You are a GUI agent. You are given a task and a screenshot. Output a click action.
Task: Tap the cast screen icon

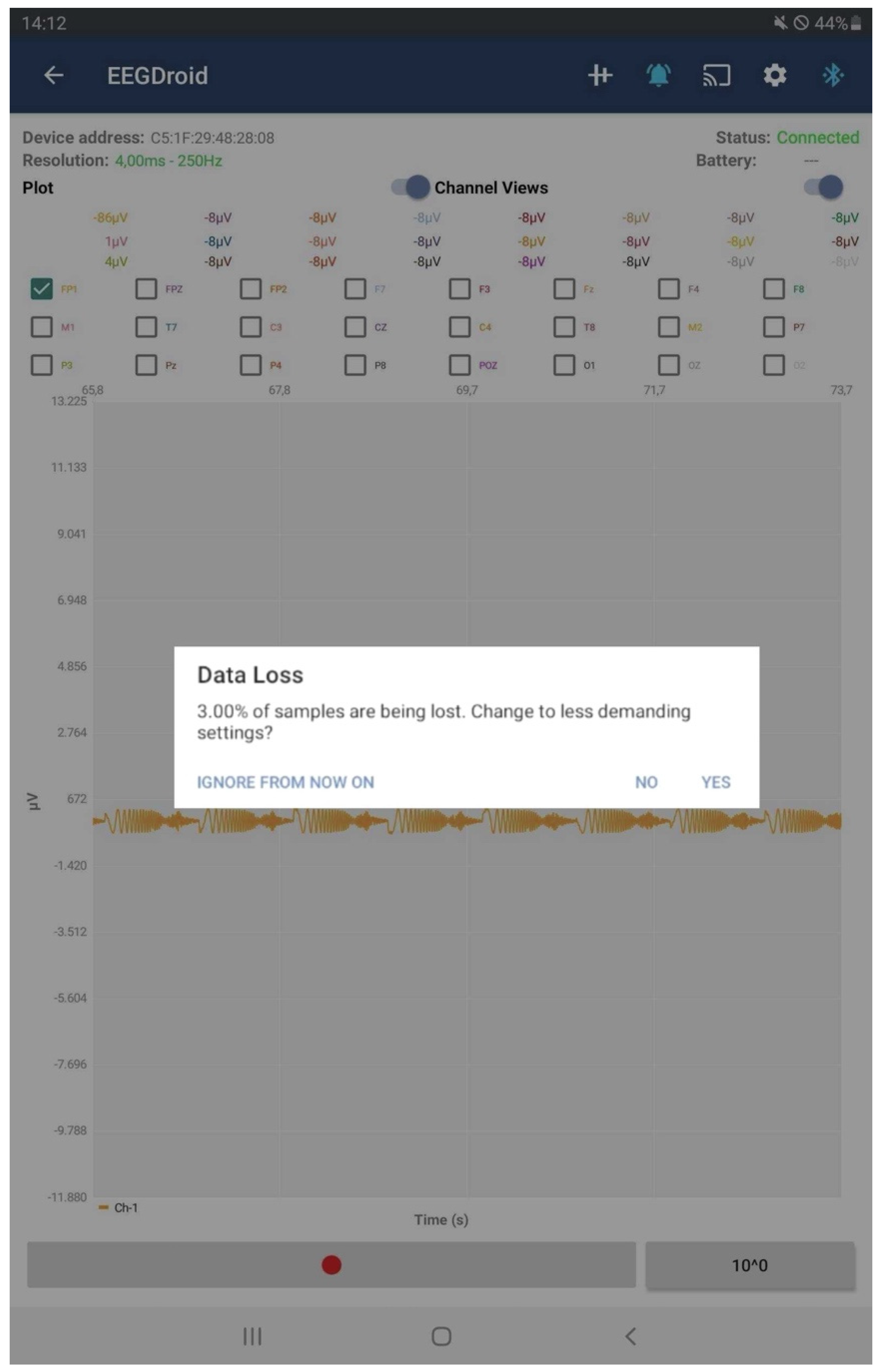click(716, 75)
